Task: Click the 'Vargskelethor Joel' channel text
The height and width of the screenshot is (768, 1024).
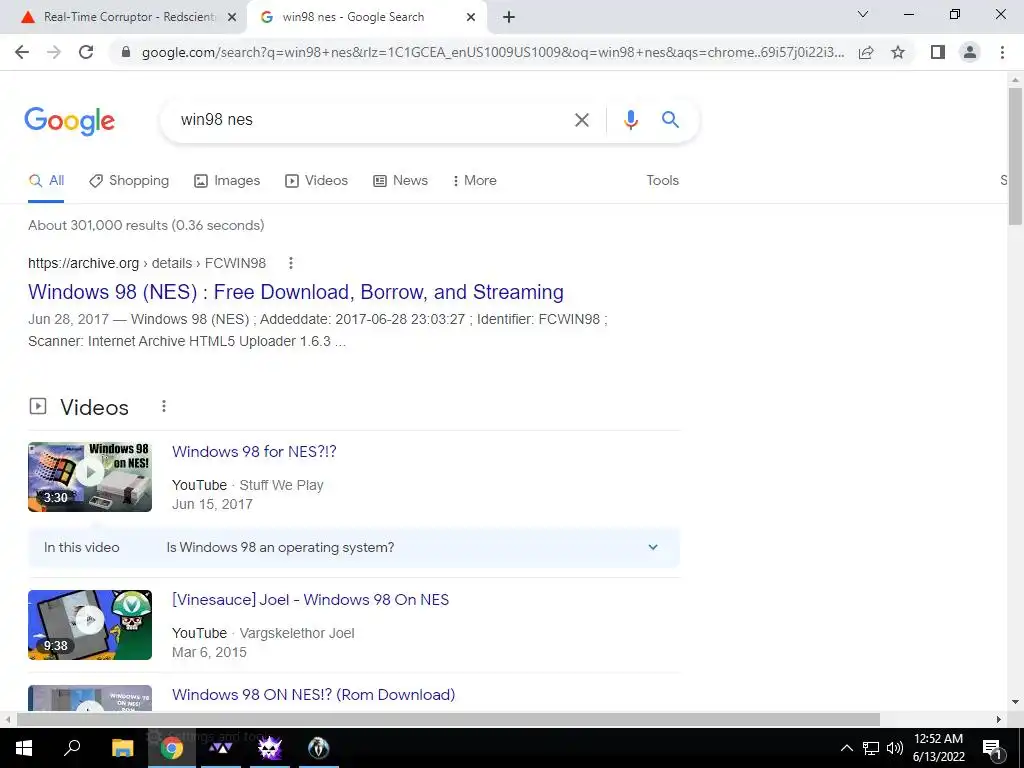Action: [x=297, y=633]
